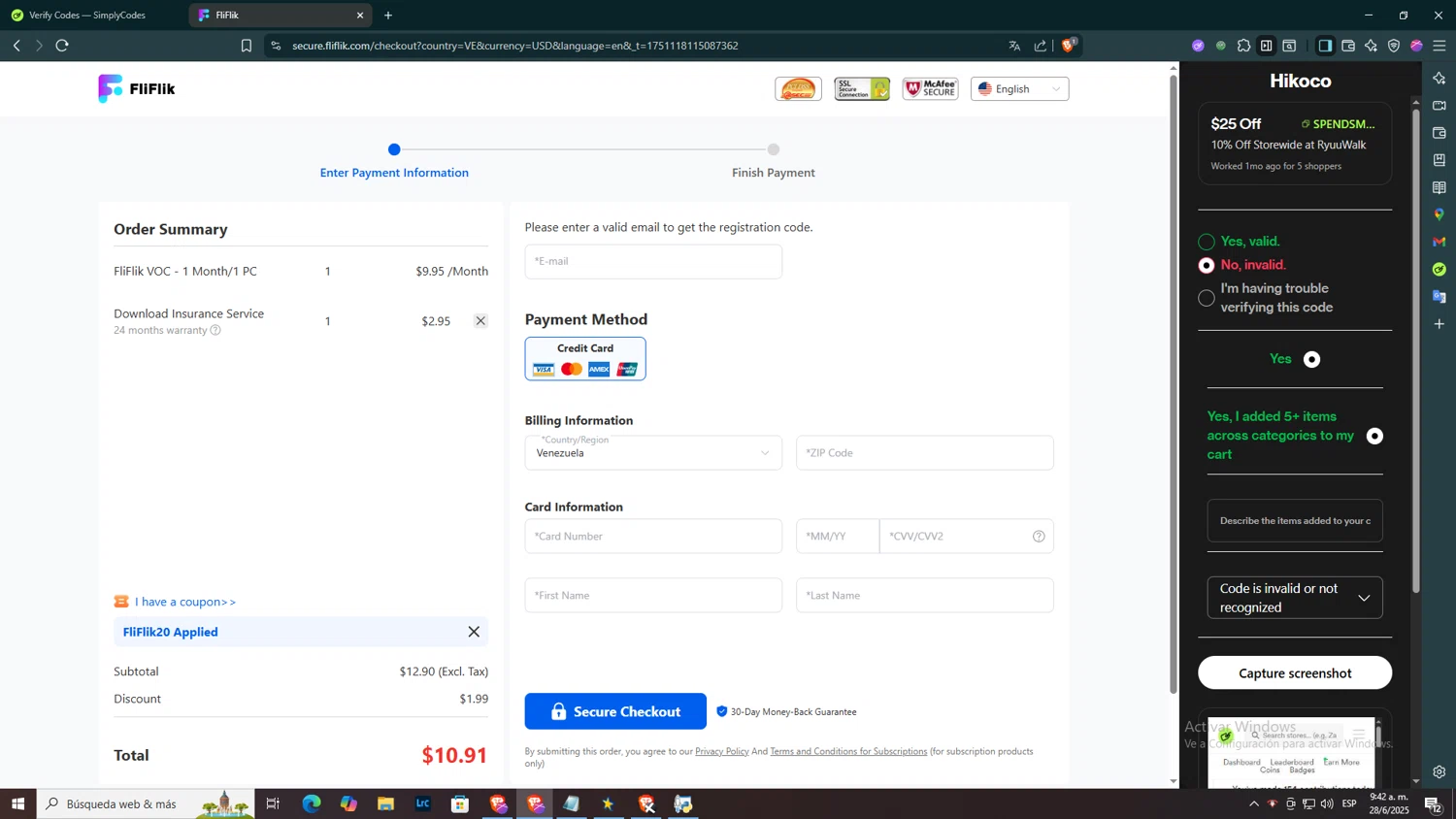Click the First Name field
The image size is (1456, 819).
653,596
